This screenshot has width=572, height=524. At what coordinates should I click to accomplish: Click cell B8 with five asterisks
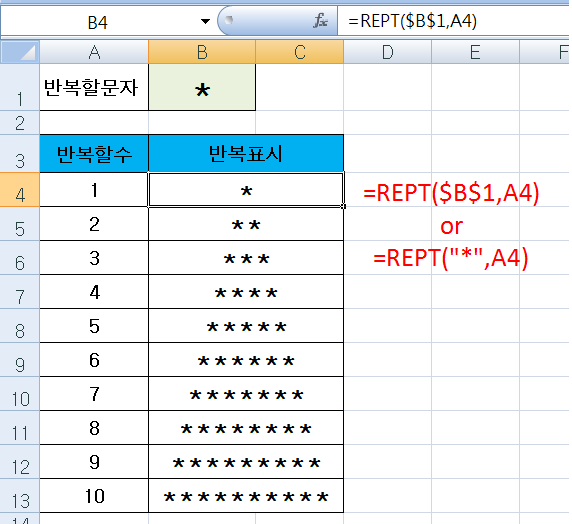click(246, 325)
